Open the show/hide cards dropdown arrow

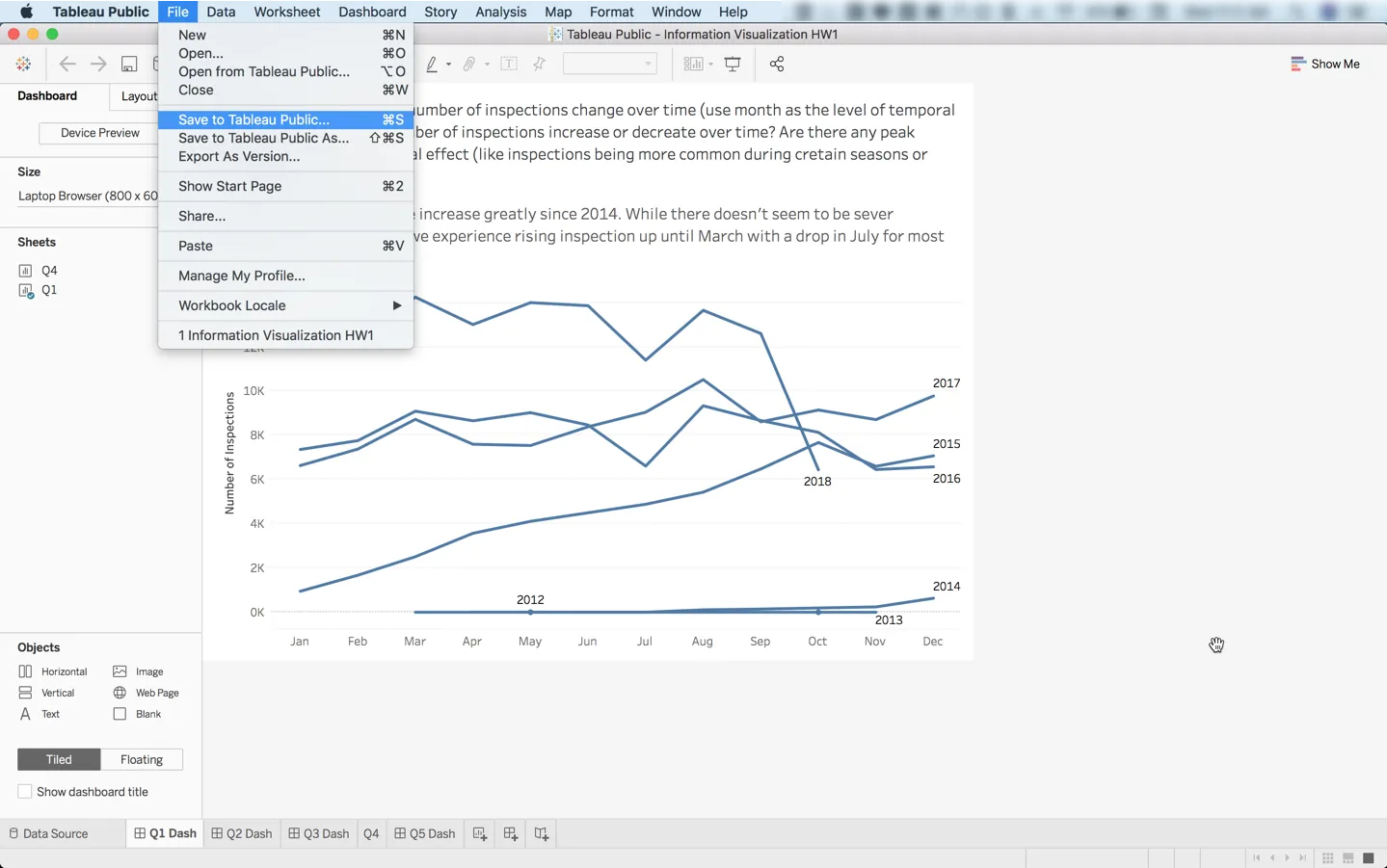tap(710, 65)
